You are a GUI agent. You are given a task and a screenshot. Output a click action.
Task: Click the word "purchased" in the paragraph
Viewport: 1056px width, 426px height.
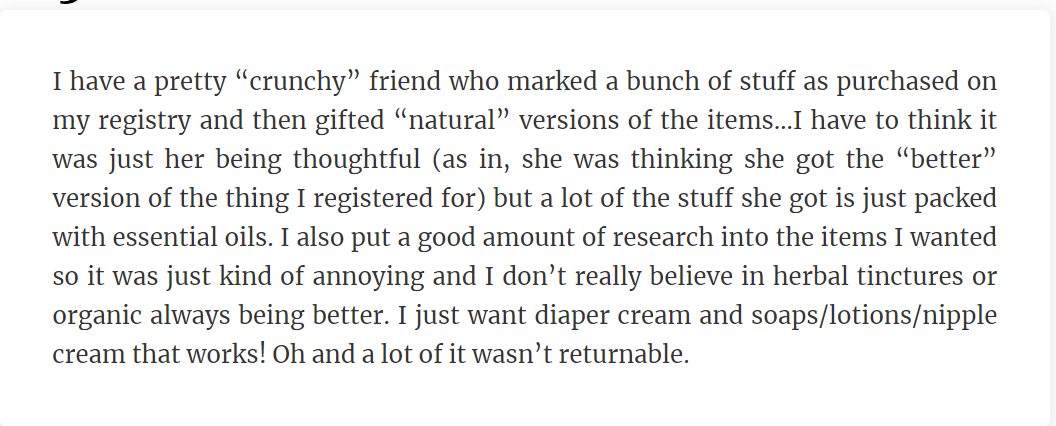coord(896,83)
